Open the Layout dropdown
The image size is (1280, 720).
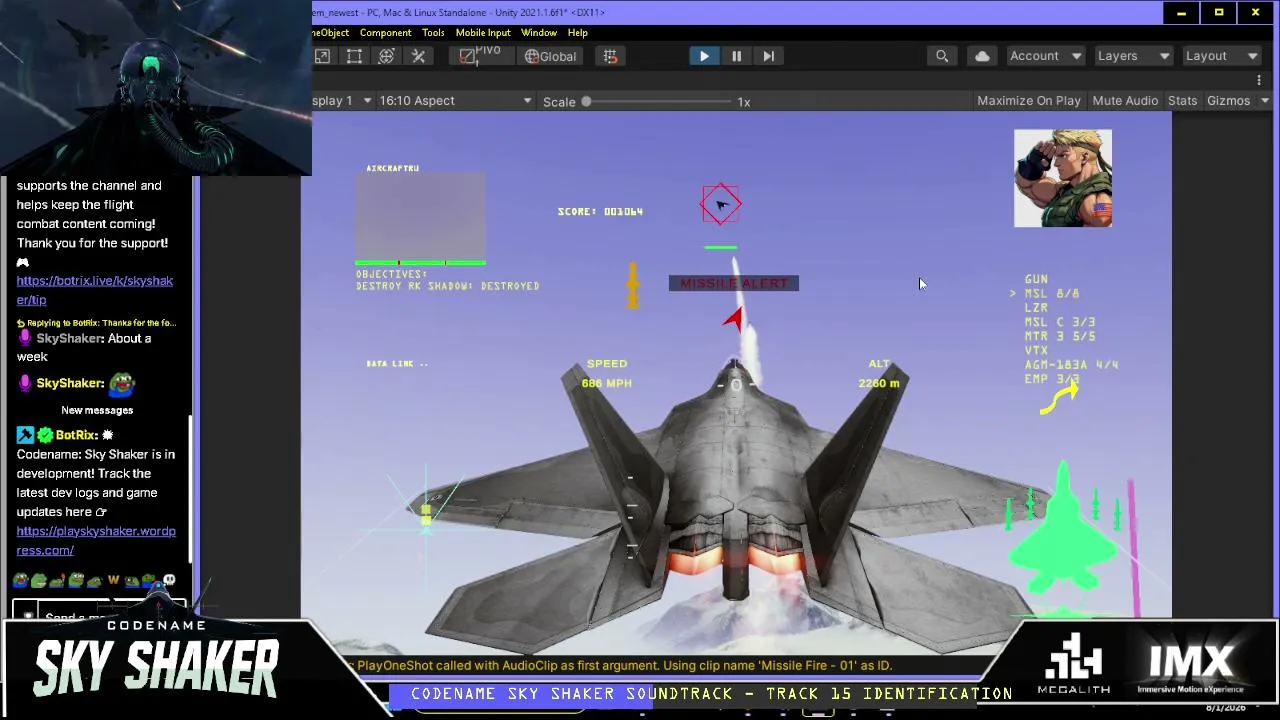coord(1221,56)
